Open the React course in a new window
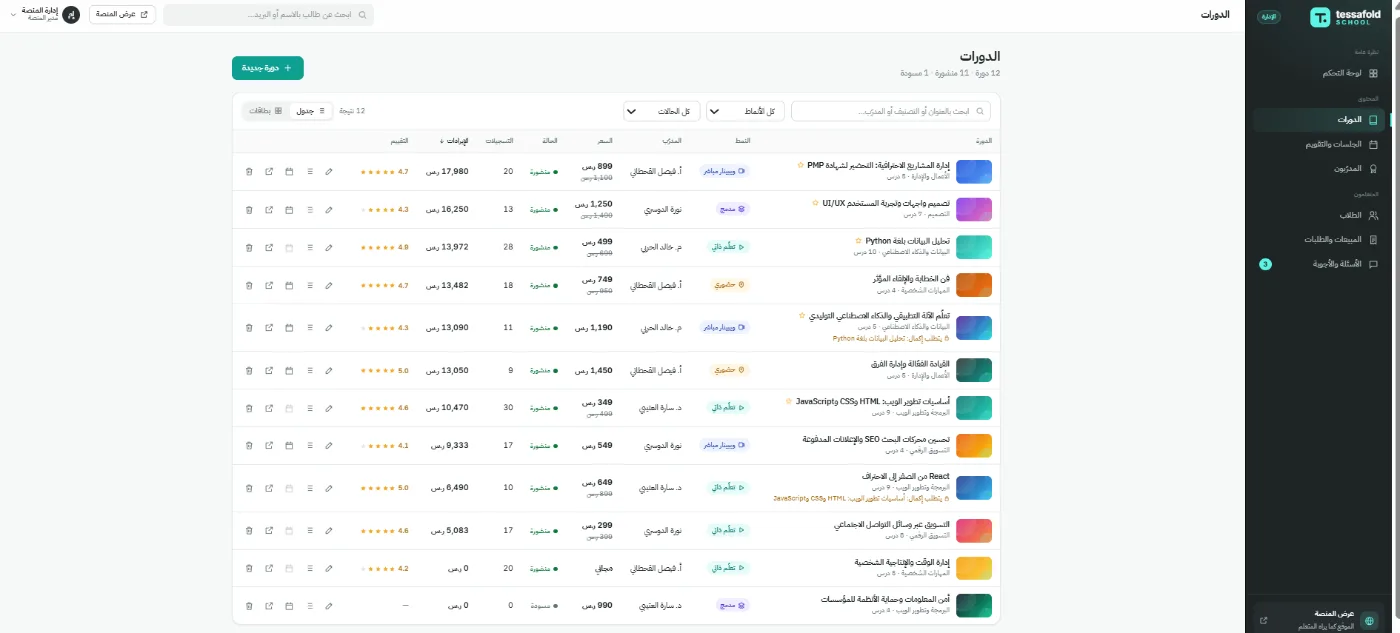Image resolution: width=1400 pixels, height=633 pixels. pyautogui.click(x=269, y=488)
